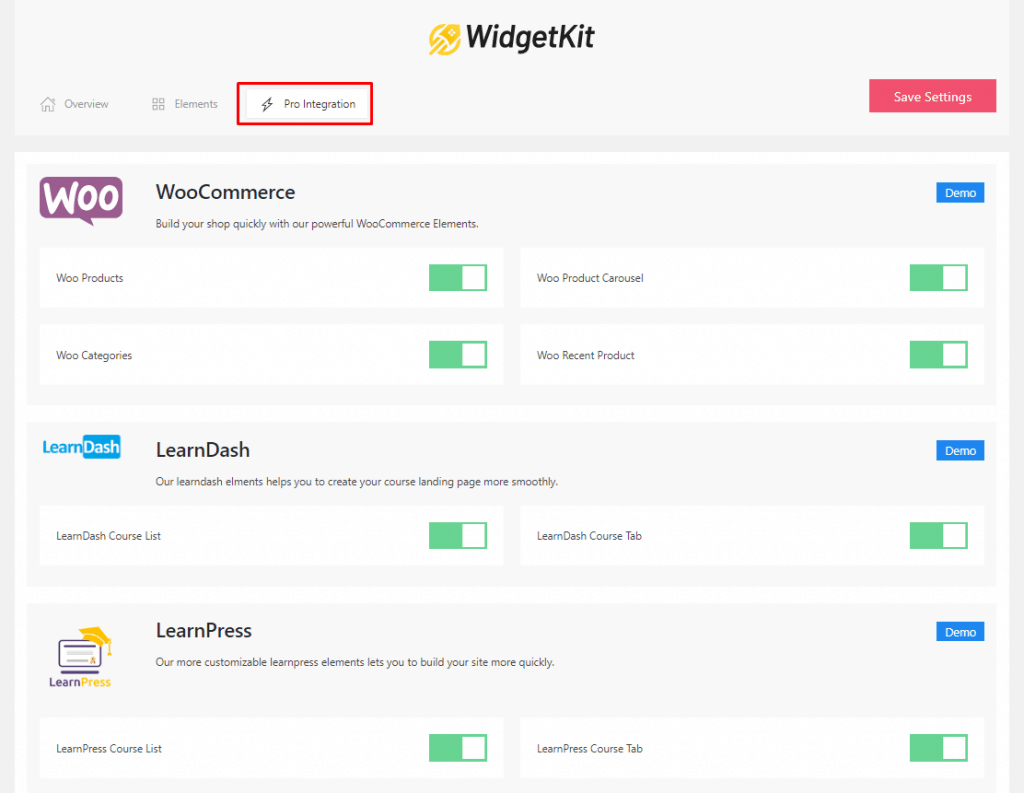Click the 'LearnPress Course Tab' label
The image size is (1024, 793).
590,749
